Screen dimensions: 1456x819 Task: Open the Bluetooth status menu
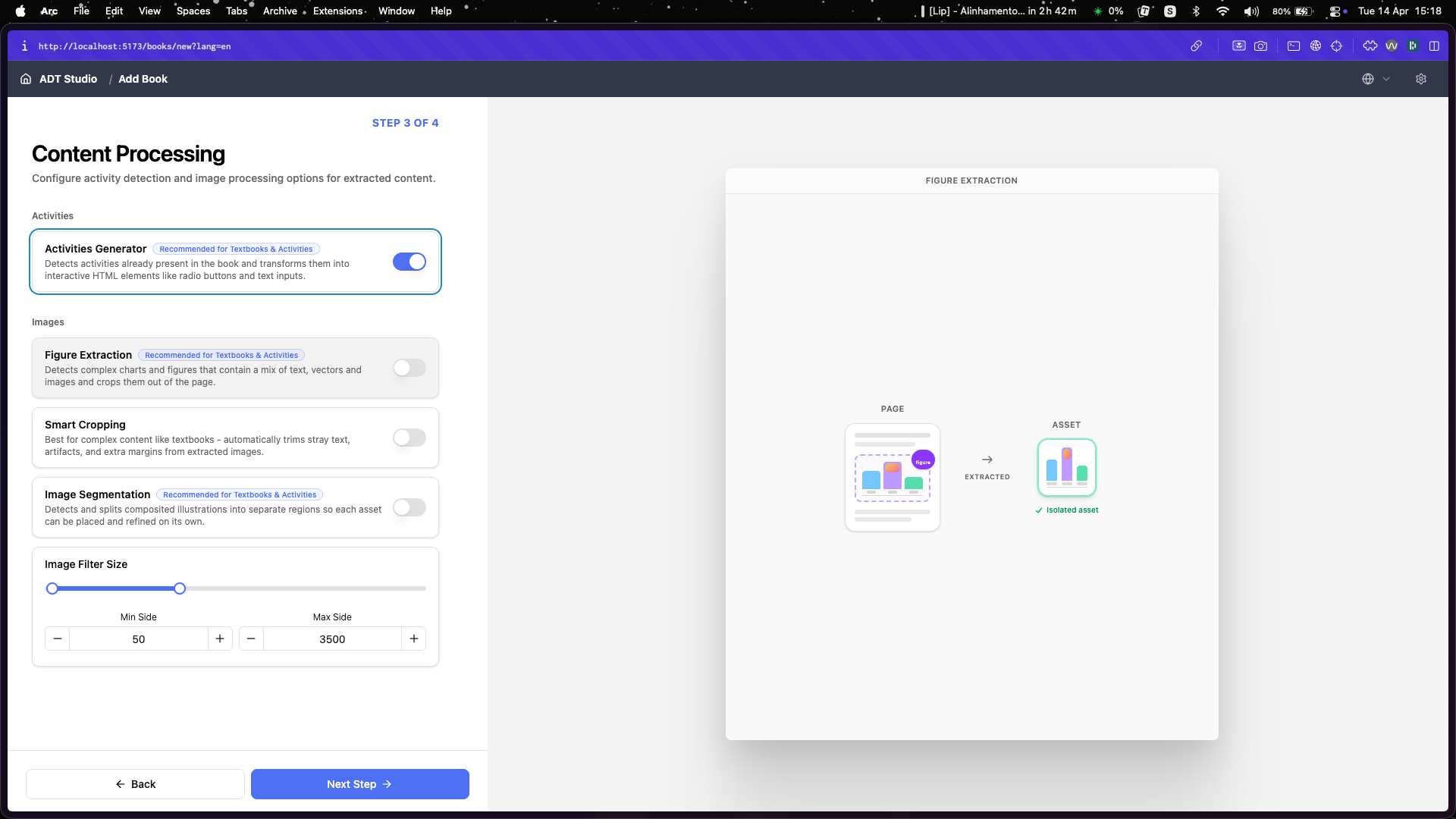coord(1196,11)
